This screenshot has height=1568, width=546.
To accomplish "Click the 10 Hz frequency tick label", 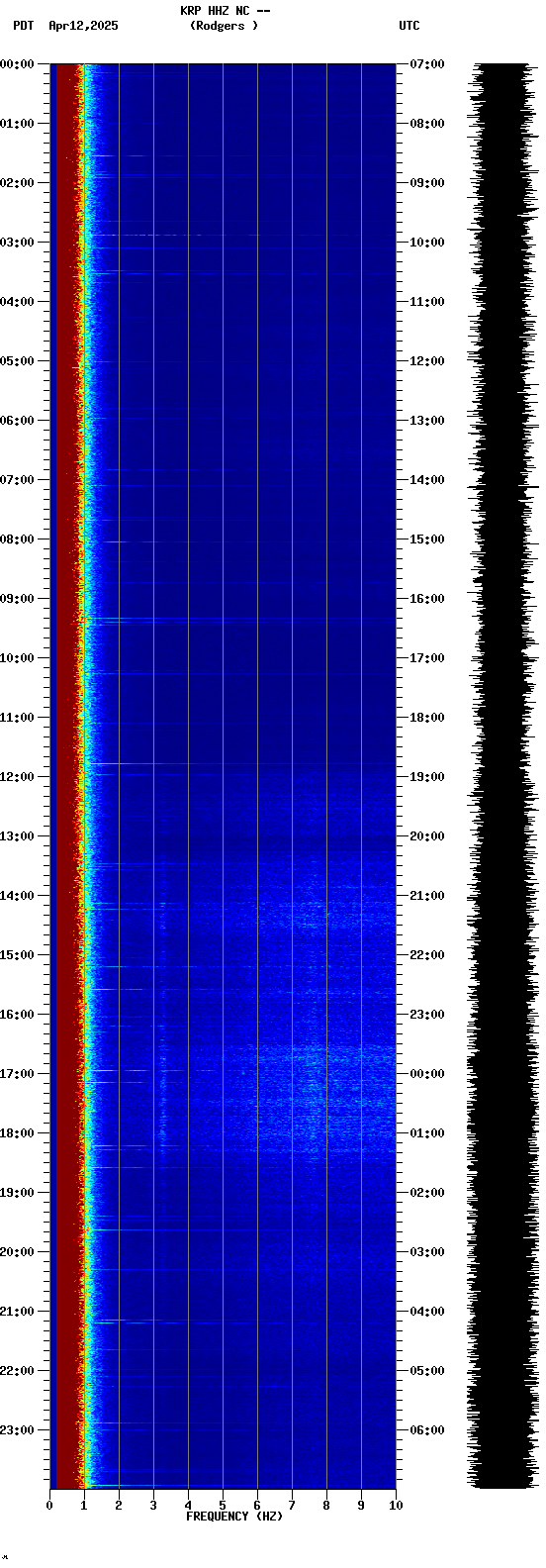I will coord(396,1506).
